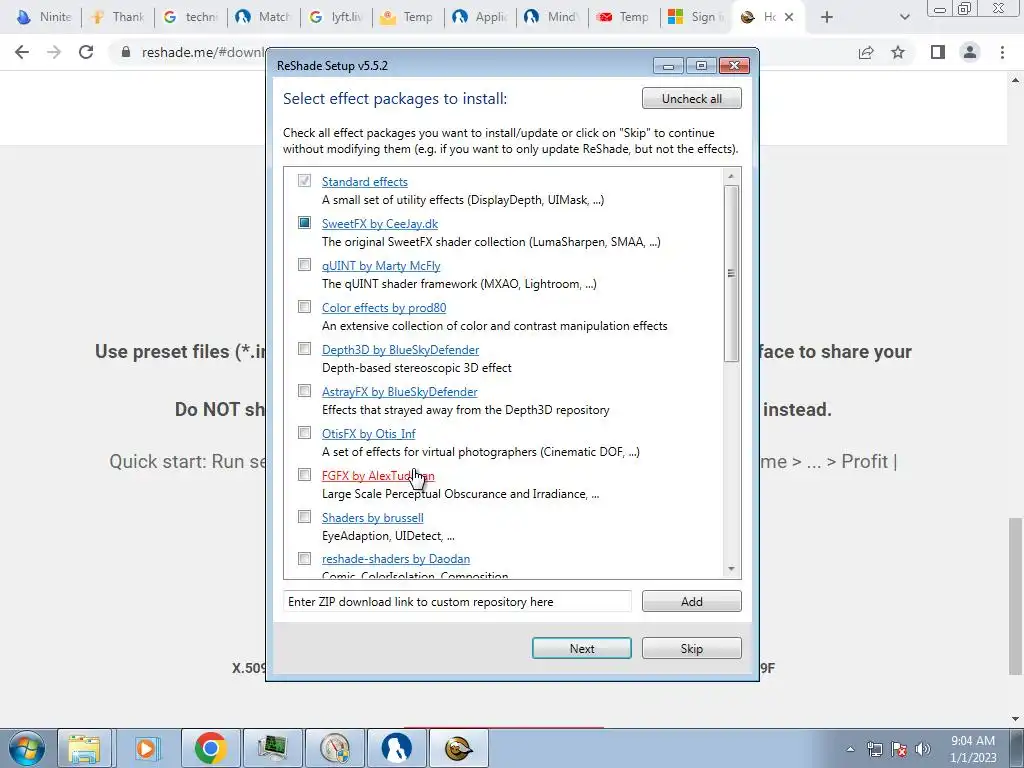Screen dimensions: 1024x768
Task: Open qUINT by Marty McFly link
Action: [x=381, y=266]
